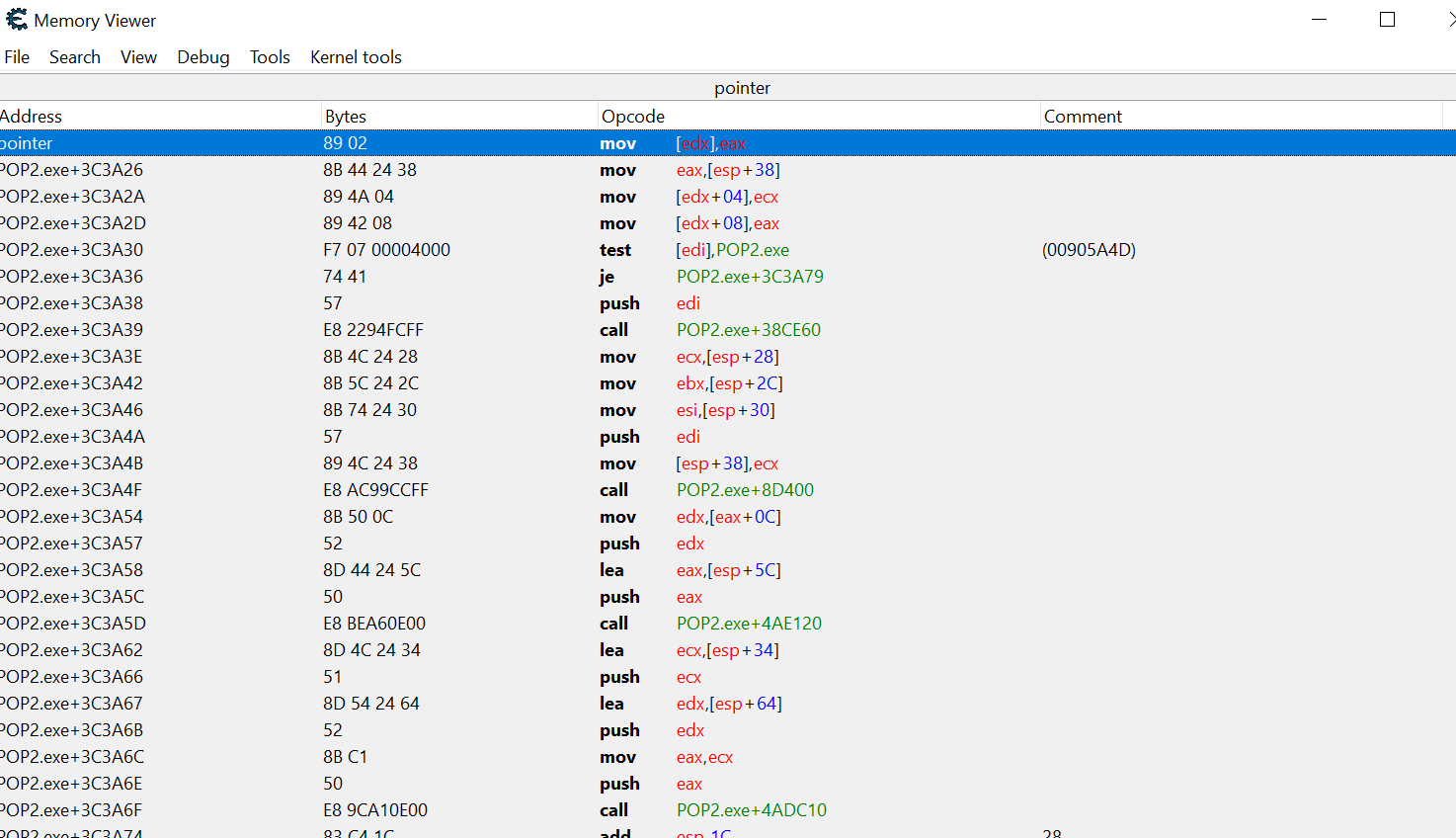Image resolution: width=1456 pixels, height=838 pixels.
Task: Open the View menu
Action: (x=138, y=57)
